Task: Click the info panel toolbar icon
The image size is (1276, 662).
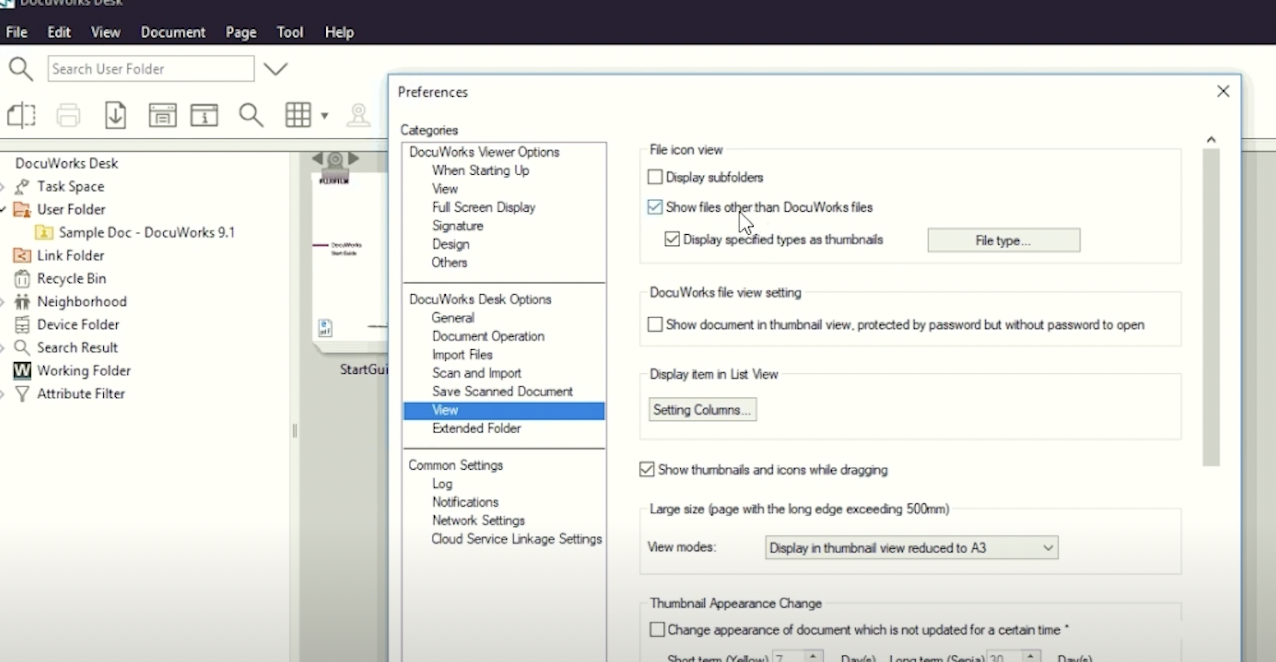Action: tap(205, 116)
